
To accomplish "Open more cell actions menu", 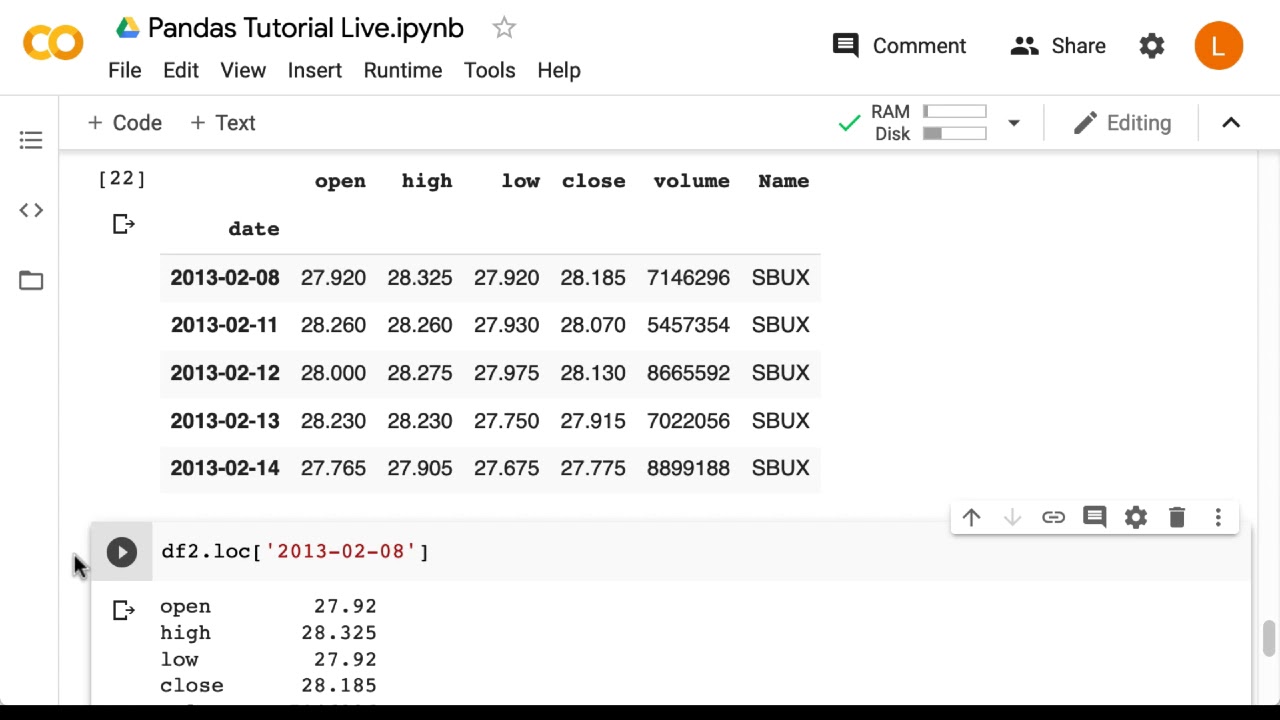I will [x=1218, y=517].
